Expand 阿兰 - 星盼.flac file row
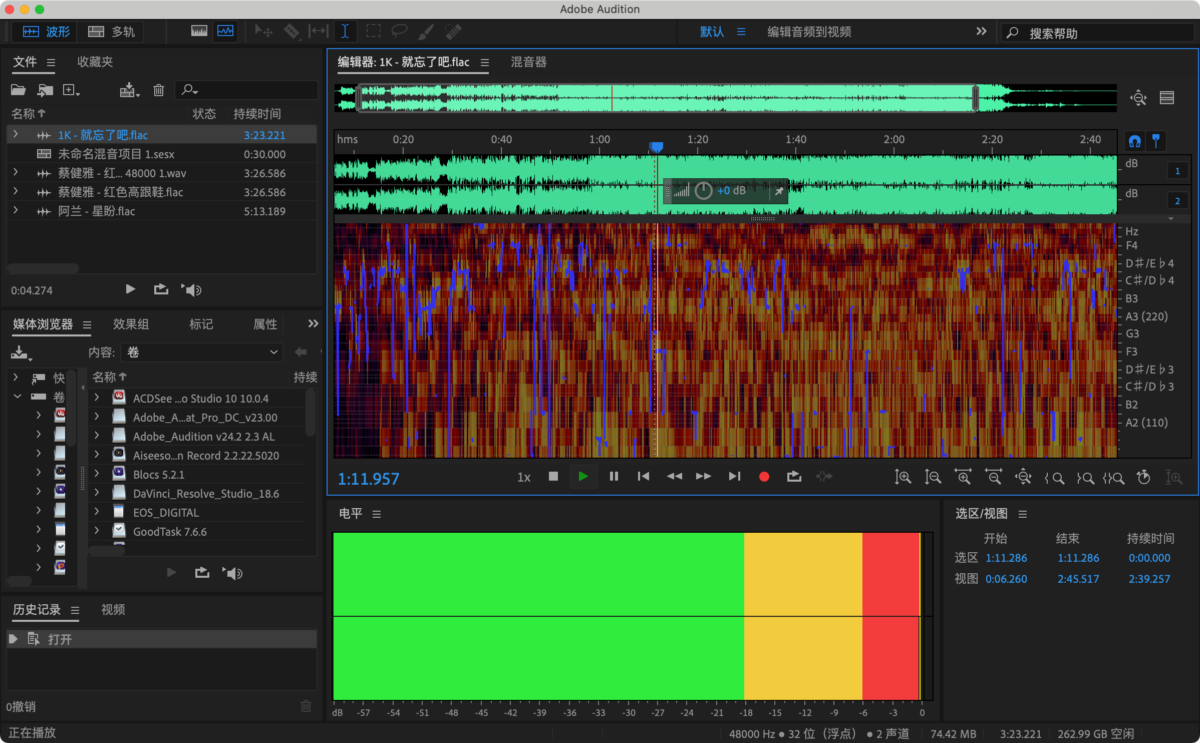1200x743 pixels. [15, 211]
